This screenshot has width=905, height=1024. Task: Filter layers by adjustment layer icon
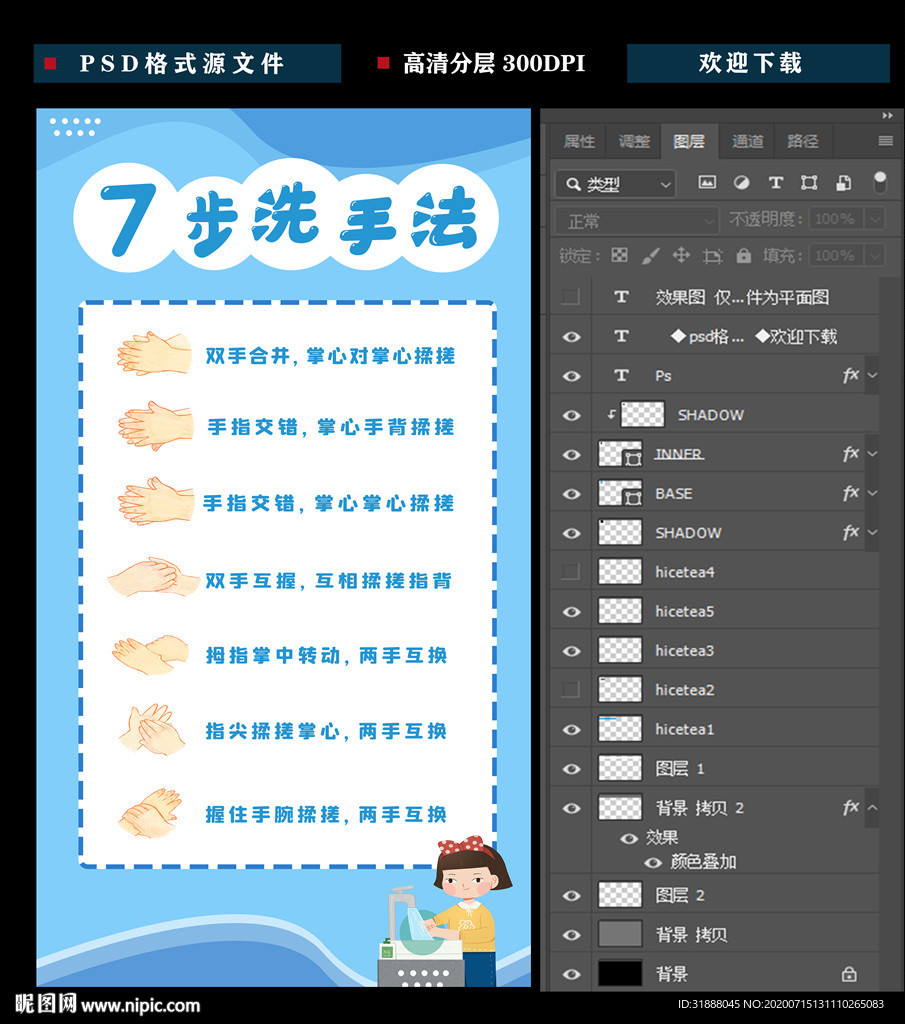741,183
